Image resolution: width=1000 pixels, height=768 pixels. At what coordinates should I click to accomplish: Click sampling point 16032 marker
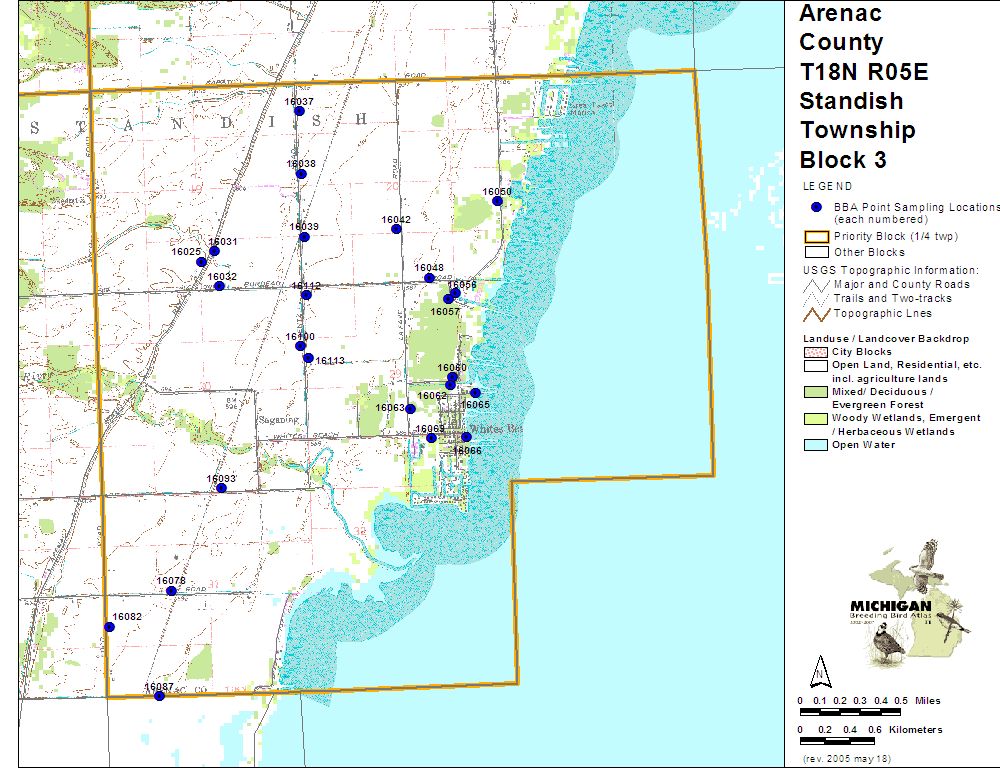click(x=219, y=286)
